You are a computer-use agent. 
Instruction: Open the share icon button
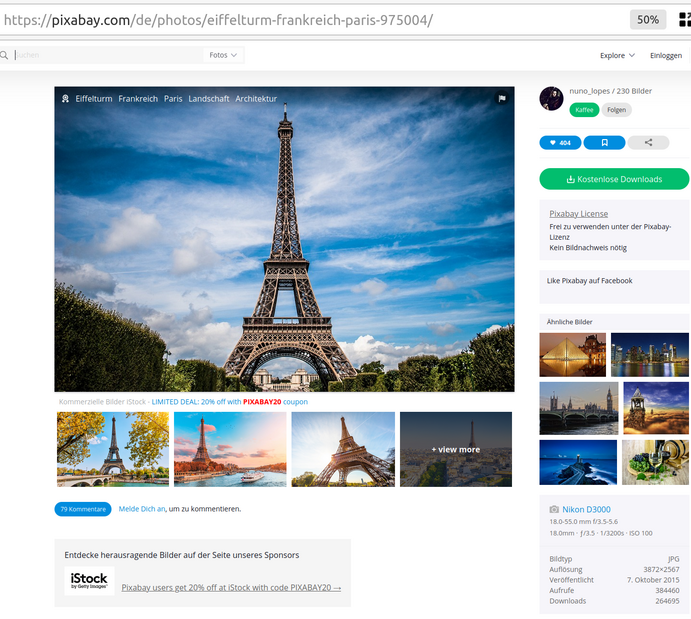coord(648,143)
